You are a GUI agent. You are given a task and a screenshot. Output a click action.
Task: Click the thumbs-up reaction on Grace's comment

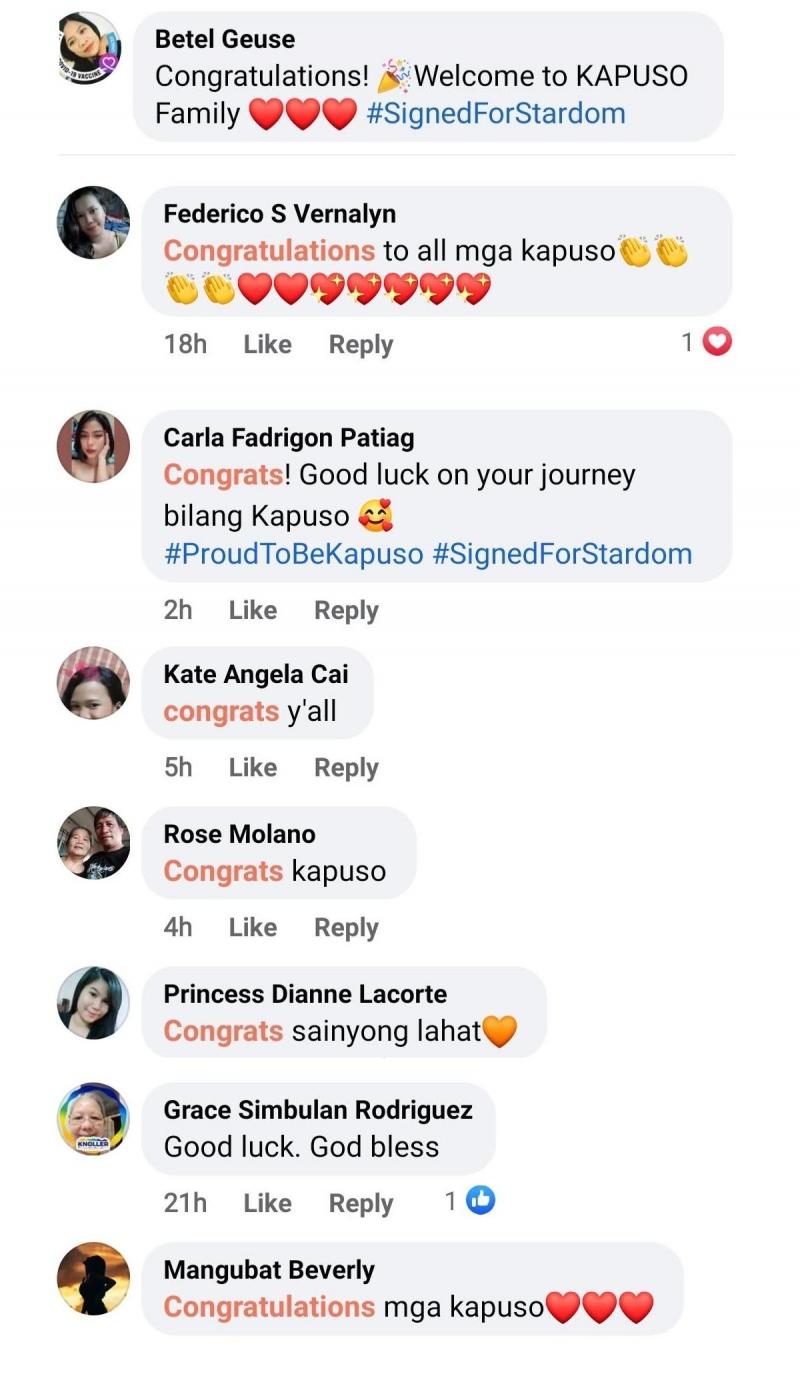tap(481, 1201)
